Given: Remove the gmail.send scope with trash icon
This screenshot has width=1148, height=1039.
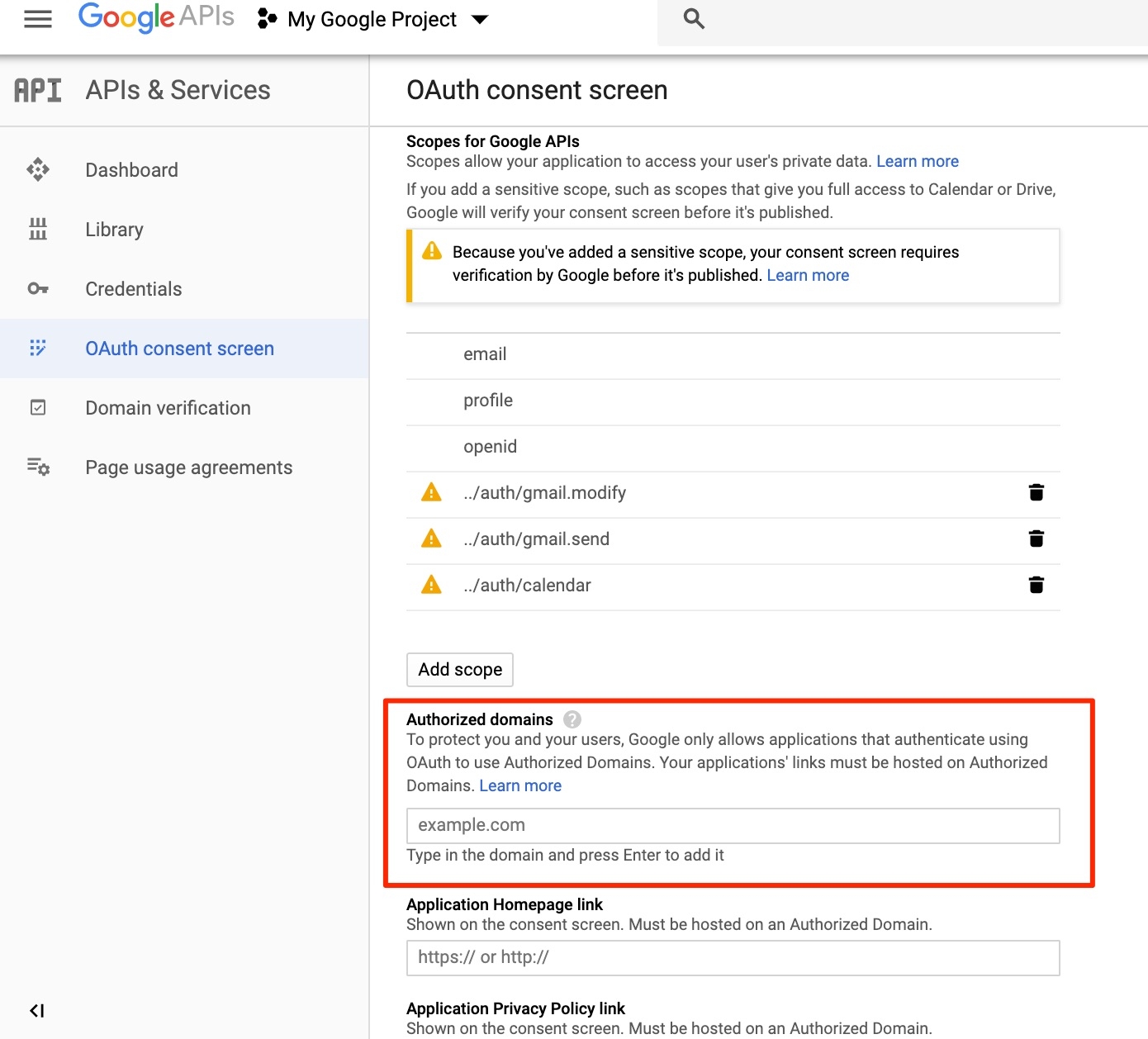Looking at the screenshot, I should click(x=1036, y=539).
